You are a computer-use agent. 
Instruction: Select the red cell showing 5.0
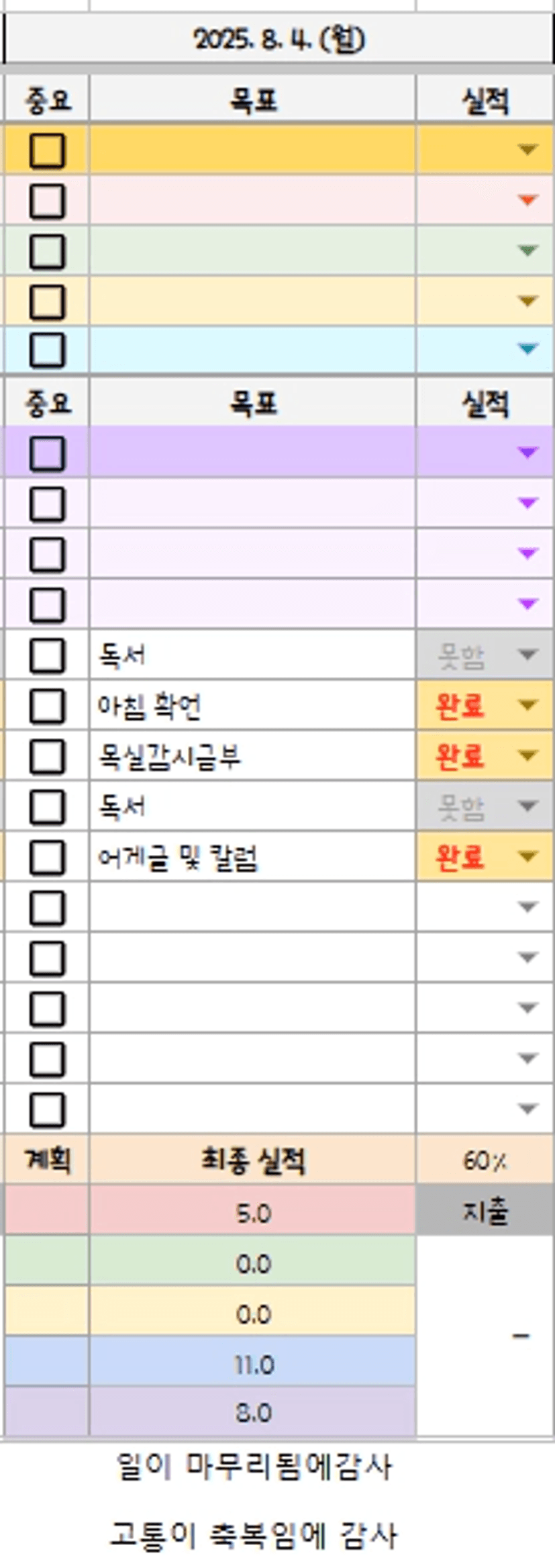click(252, 1211)
